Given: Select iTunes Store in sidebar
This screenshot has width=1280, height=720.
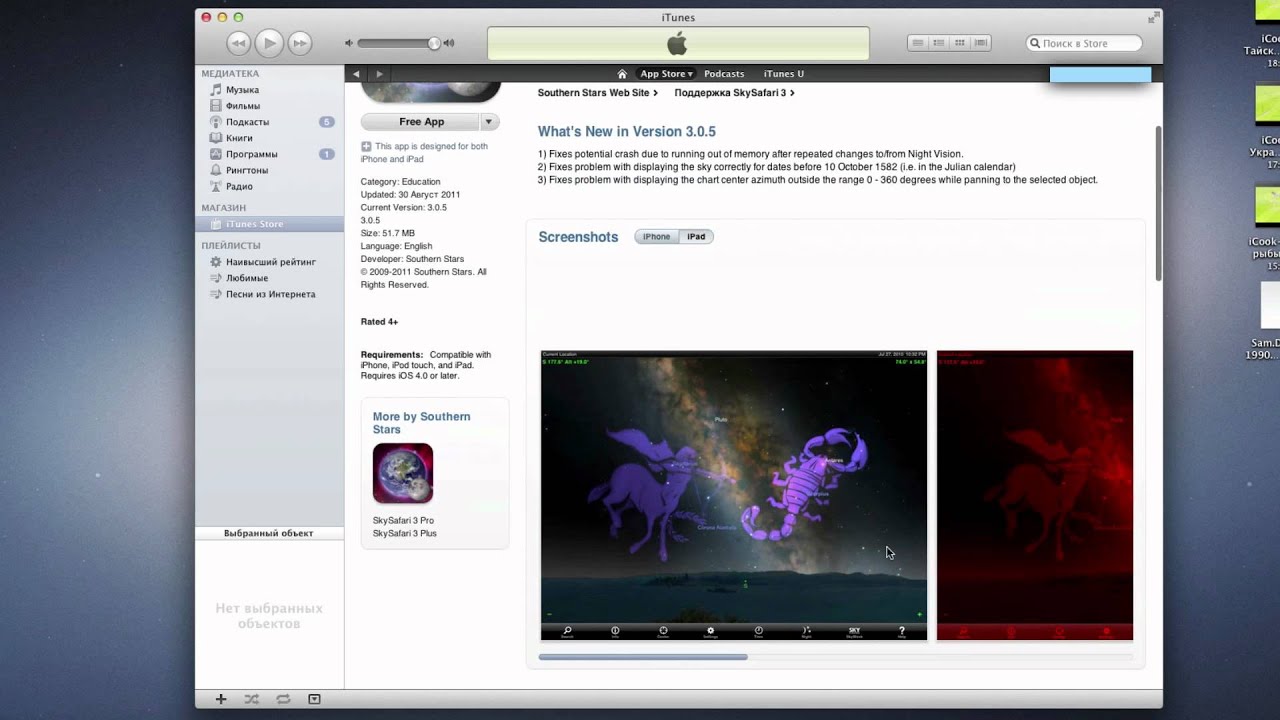Looking at the screenshot, I should point(269,224).
